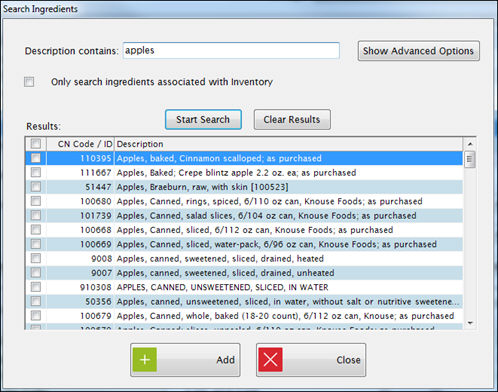Tick checkbox for item 110395
This screenshot has height=392, width=498.
36,158
